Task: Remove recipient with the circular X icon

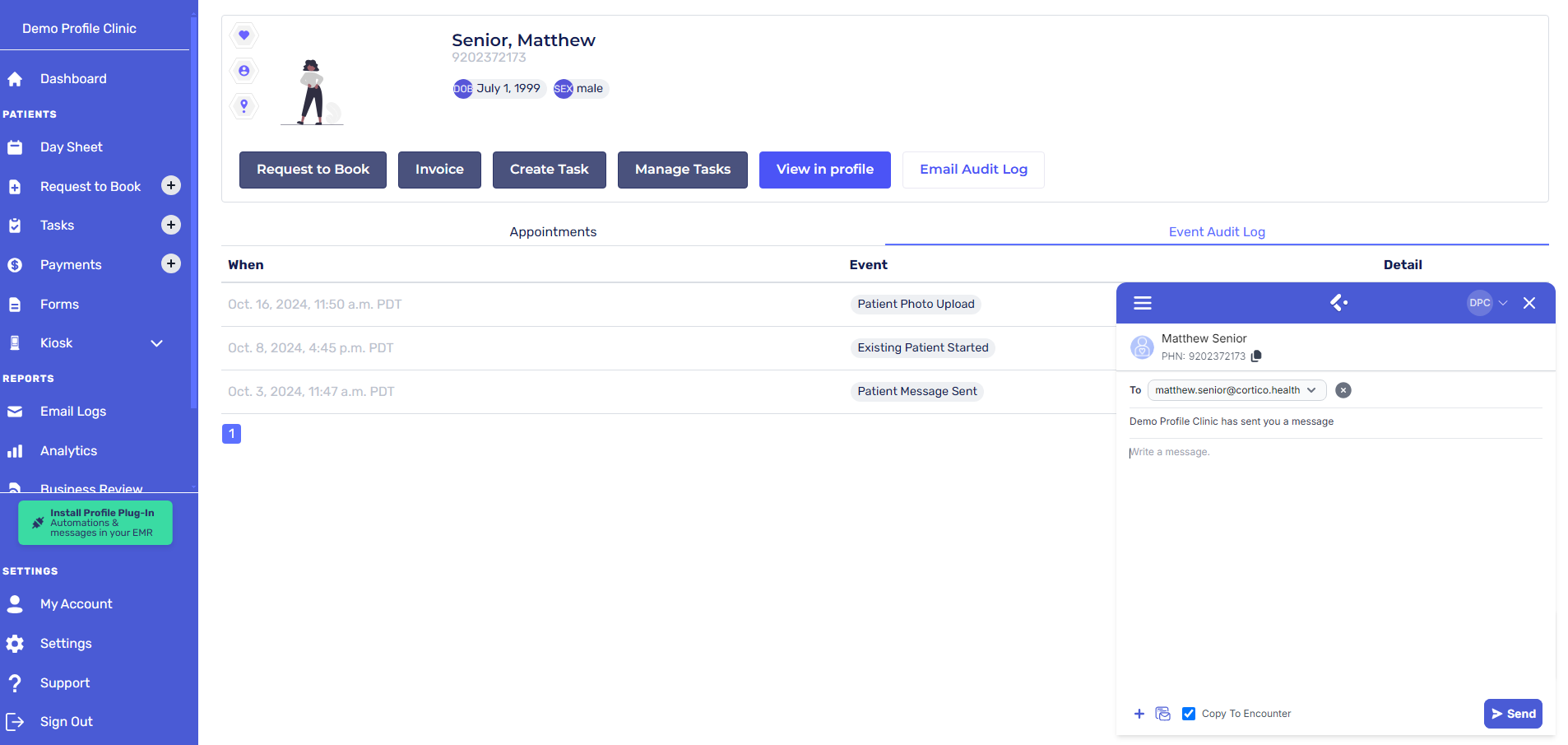Action: click(x=1343, y=390)
